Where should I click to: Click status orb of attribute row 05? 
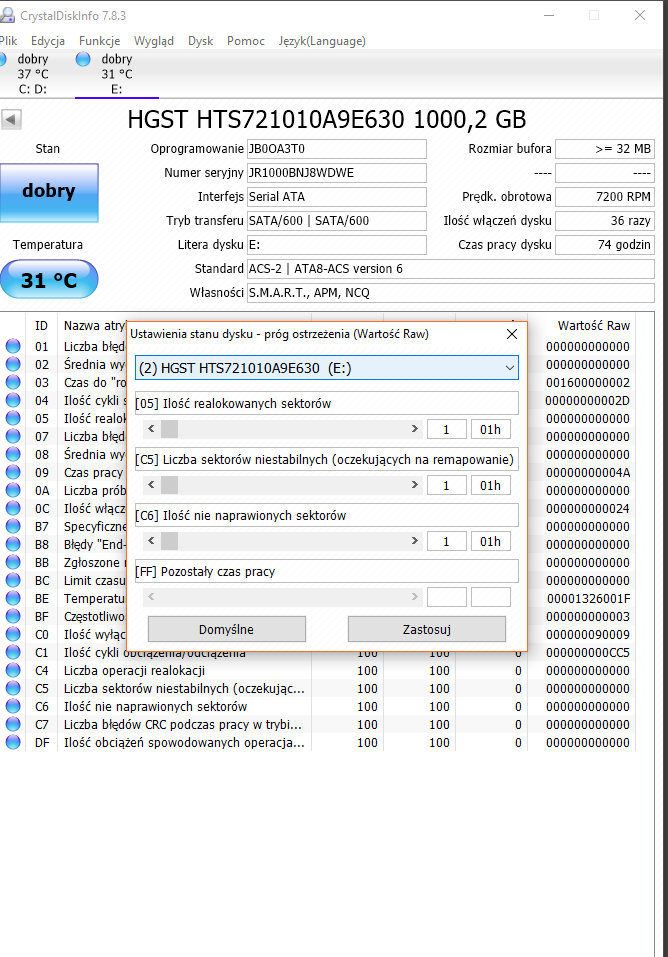[x=13, y=419]
